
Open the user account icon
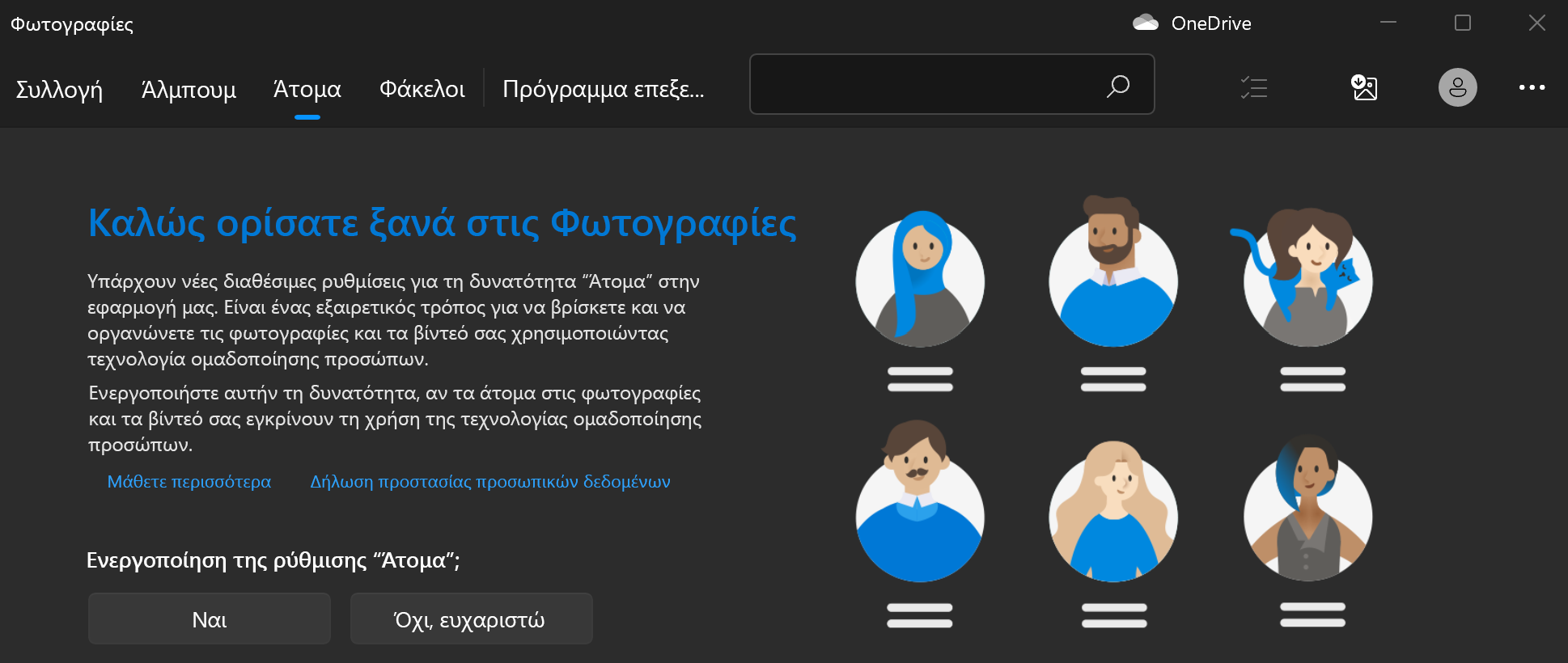pyautogui.click(x=1458, y=87)
